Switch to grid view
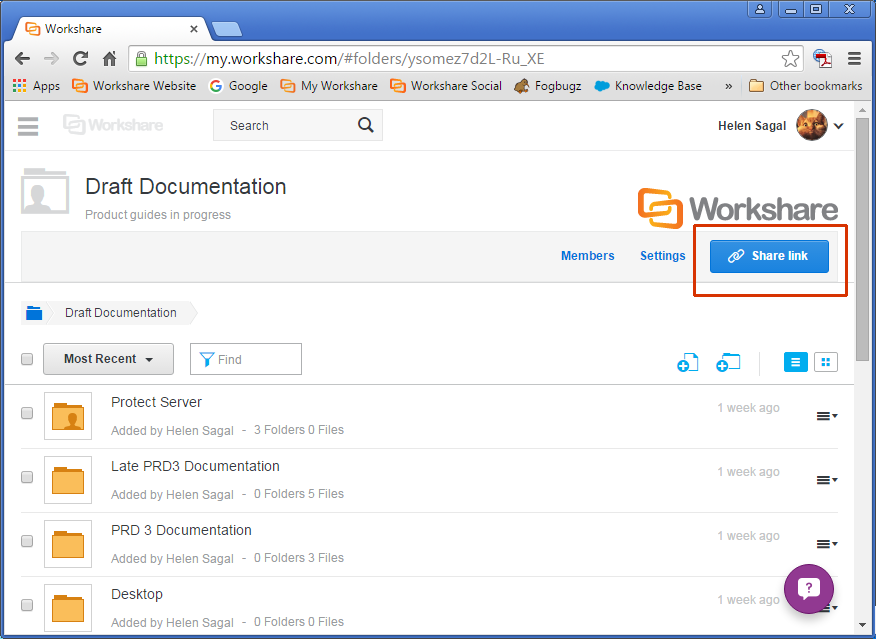Image resolution: width=876 pixels, height=639 pixels. 826,362
